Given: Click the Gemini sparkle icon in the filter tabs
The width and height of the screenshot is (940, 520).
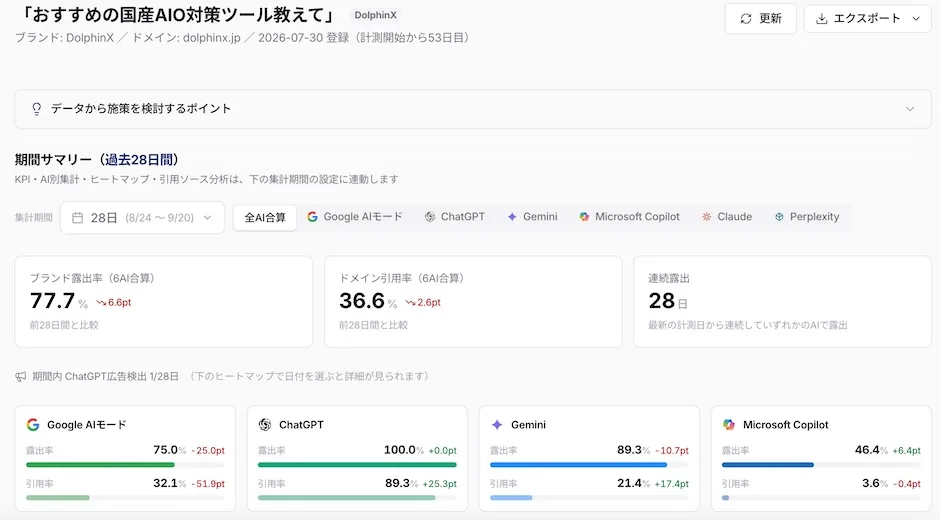Looking at the screenshot, I should pos(512,217).
